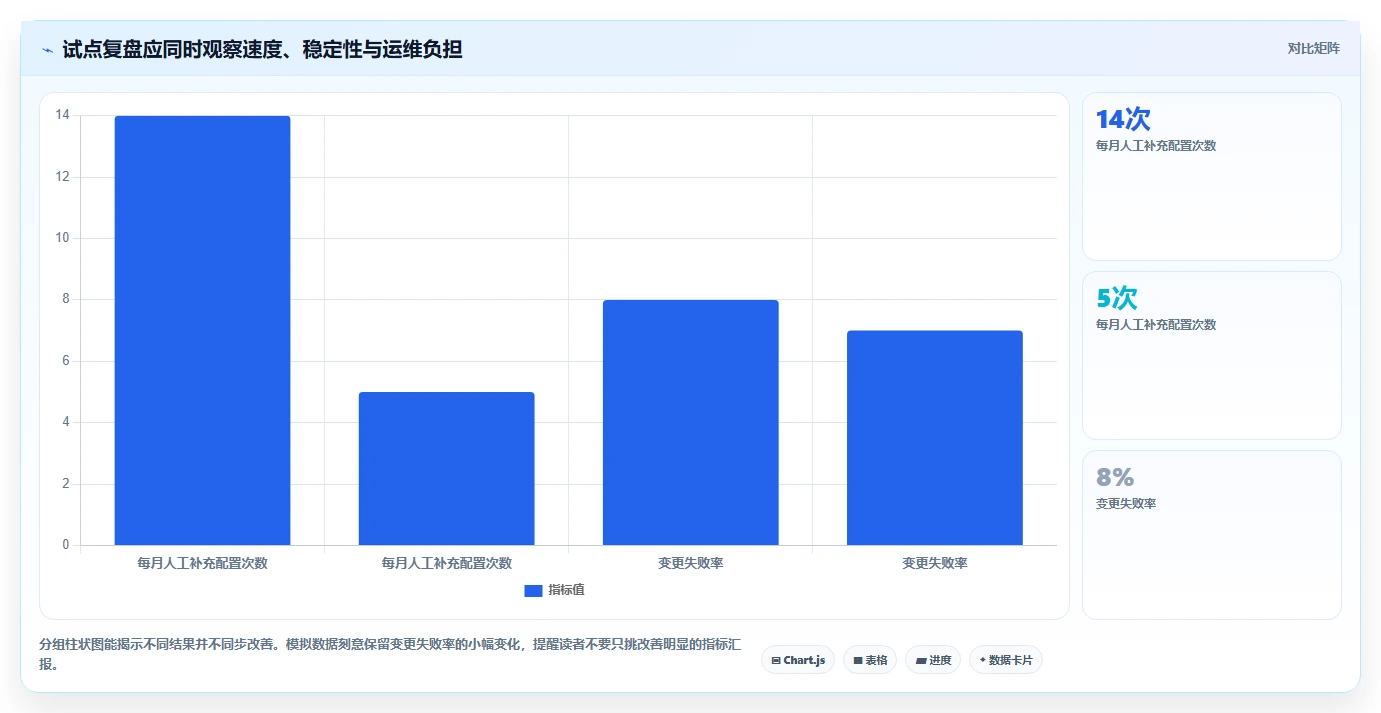This screenshot has height=713, width=1381.
Task: Click the y-axis tick label 12
Action: tap(63, 177)
